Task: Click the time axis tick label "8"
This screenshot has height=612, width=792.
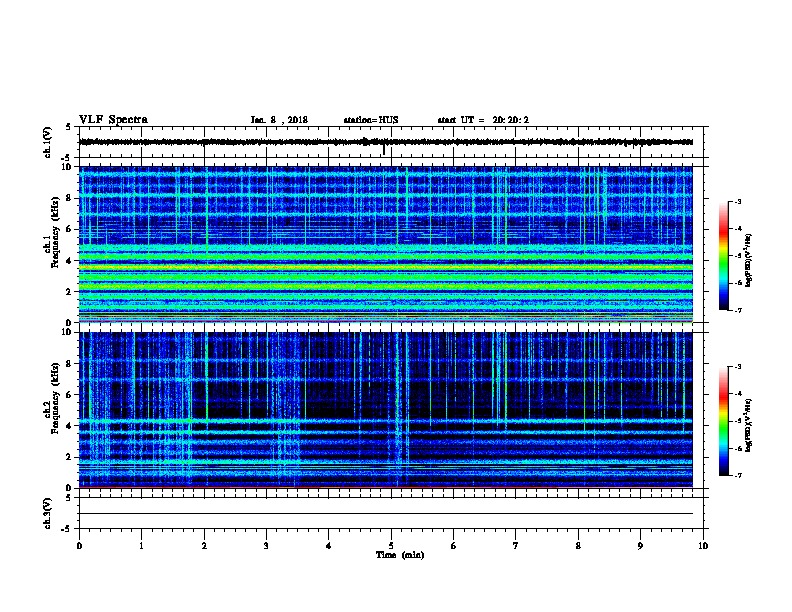Action: [x=578, y=545]
